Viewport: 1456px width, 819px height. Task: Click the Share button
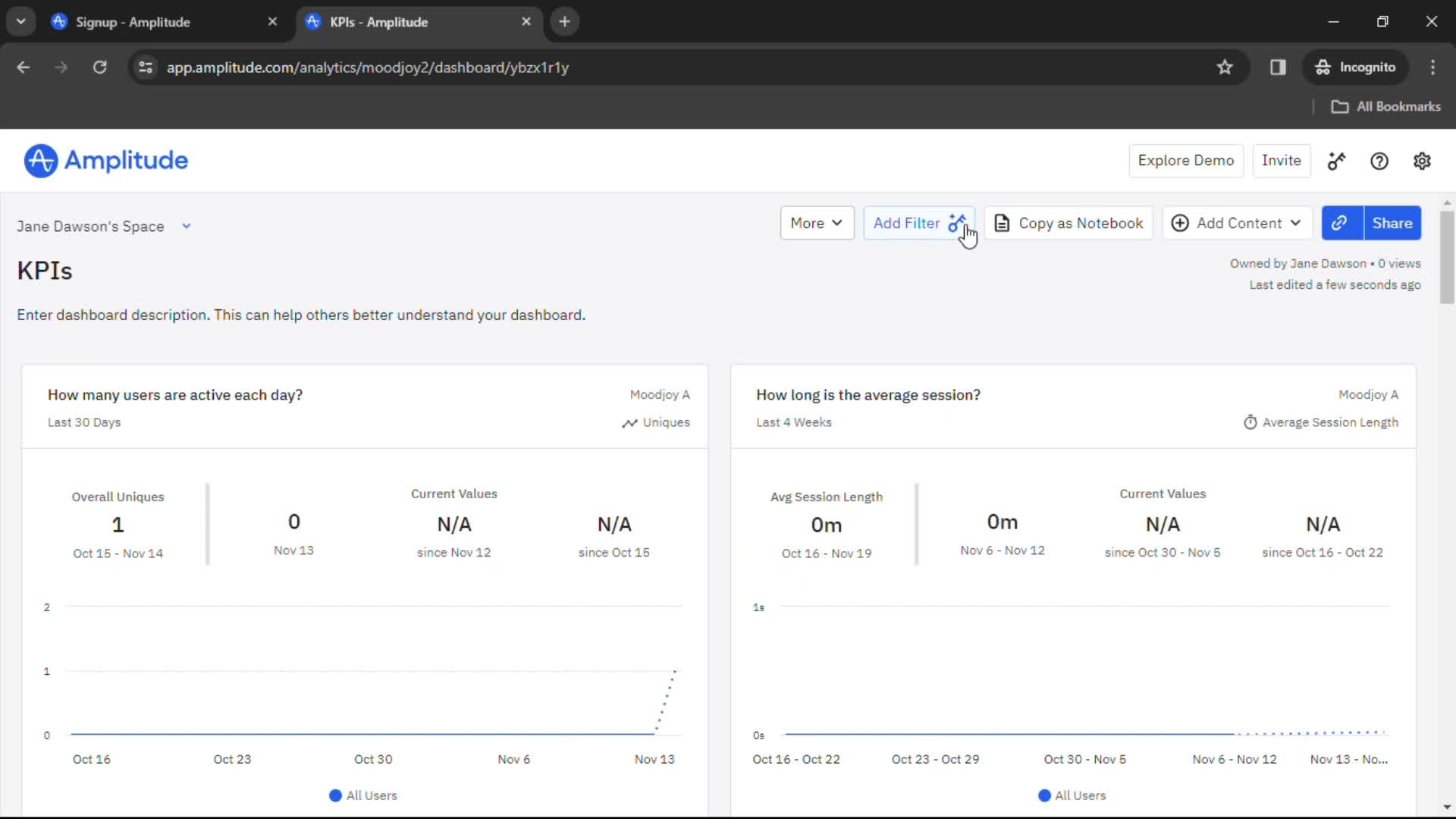point(1392,223)
